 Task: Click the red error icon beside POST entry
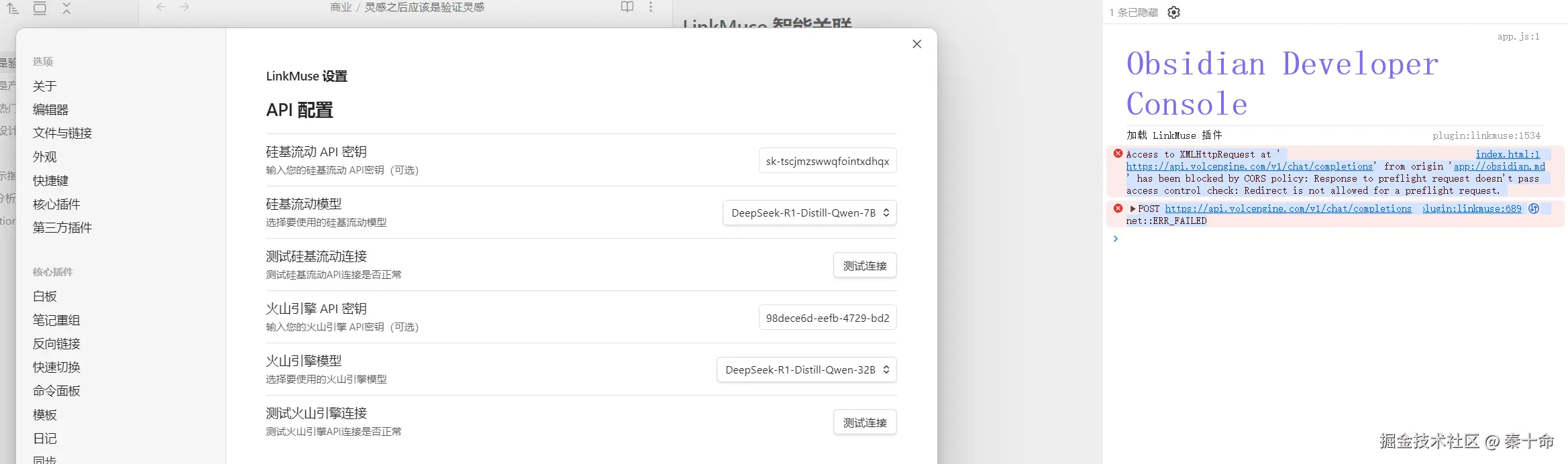point(1118,209)
